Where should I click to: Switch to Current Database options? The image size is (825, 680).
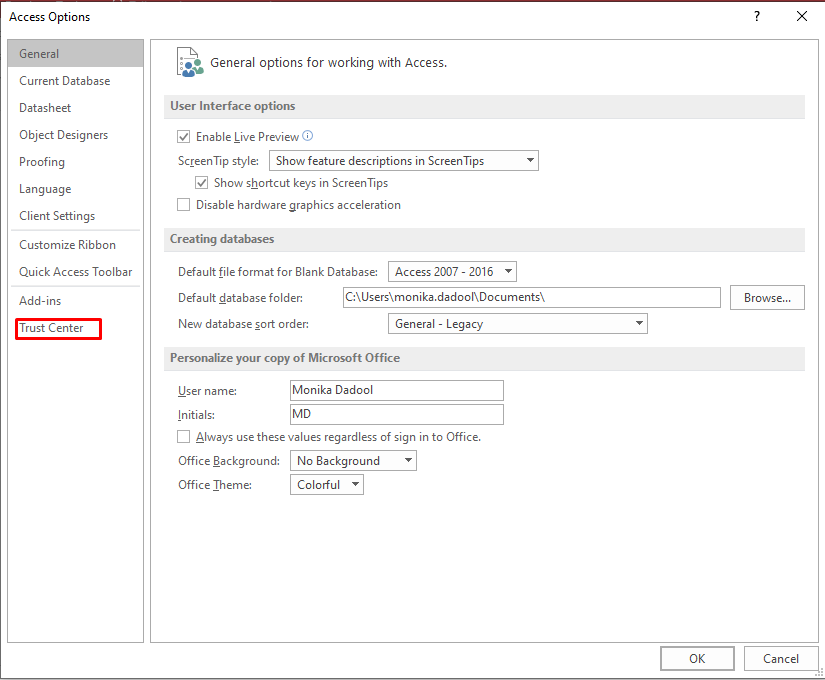[76, 81]
